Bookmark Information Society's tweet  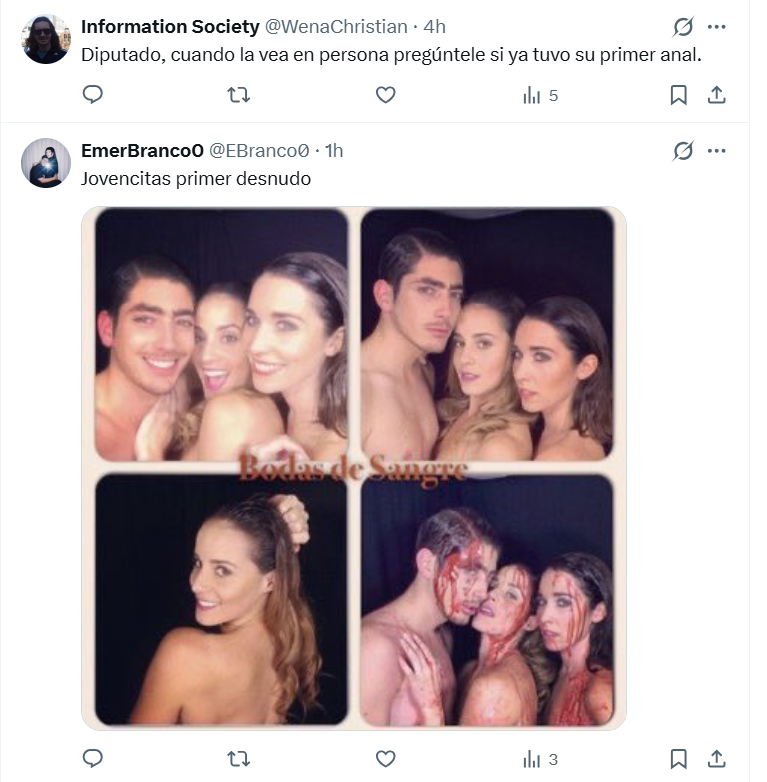click(x=678, y=95)
